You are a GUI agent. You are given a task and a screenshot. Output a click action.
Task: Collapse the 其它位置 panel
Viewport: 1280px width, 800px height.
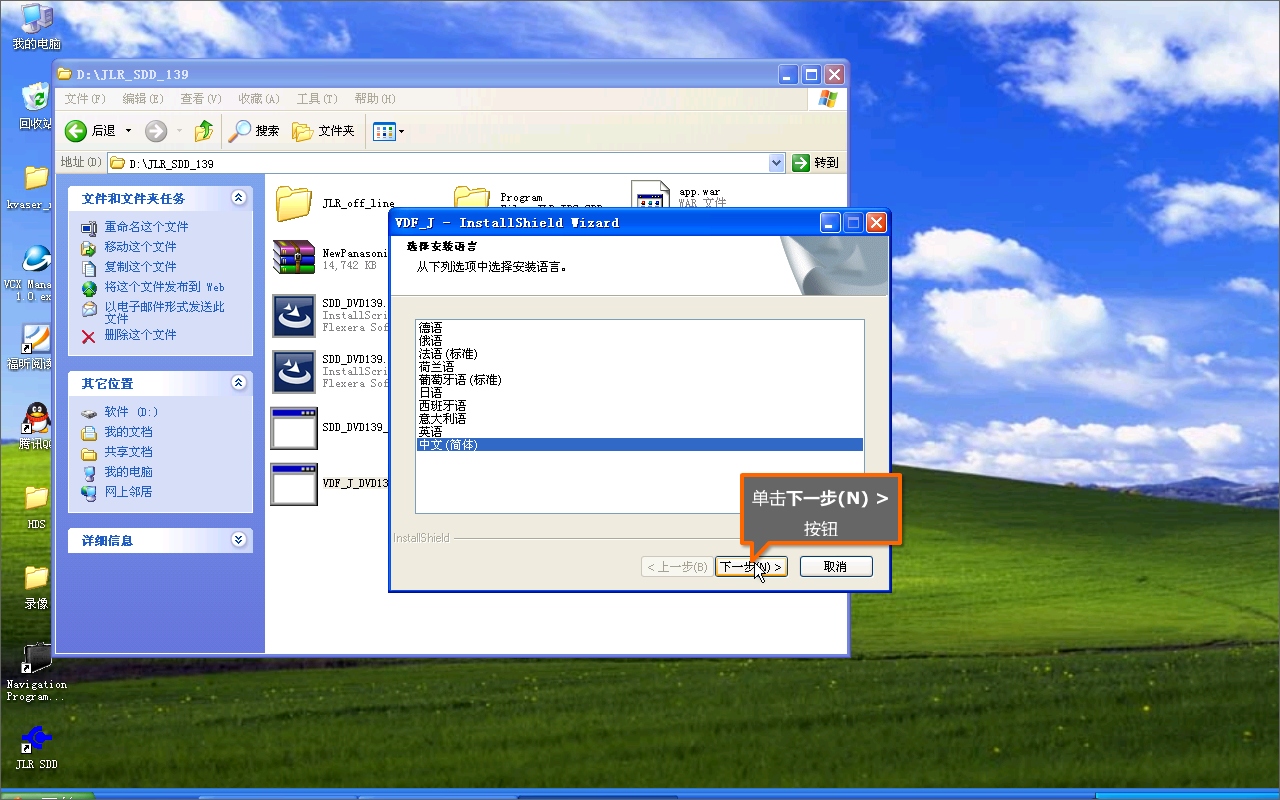coord(238,383)
